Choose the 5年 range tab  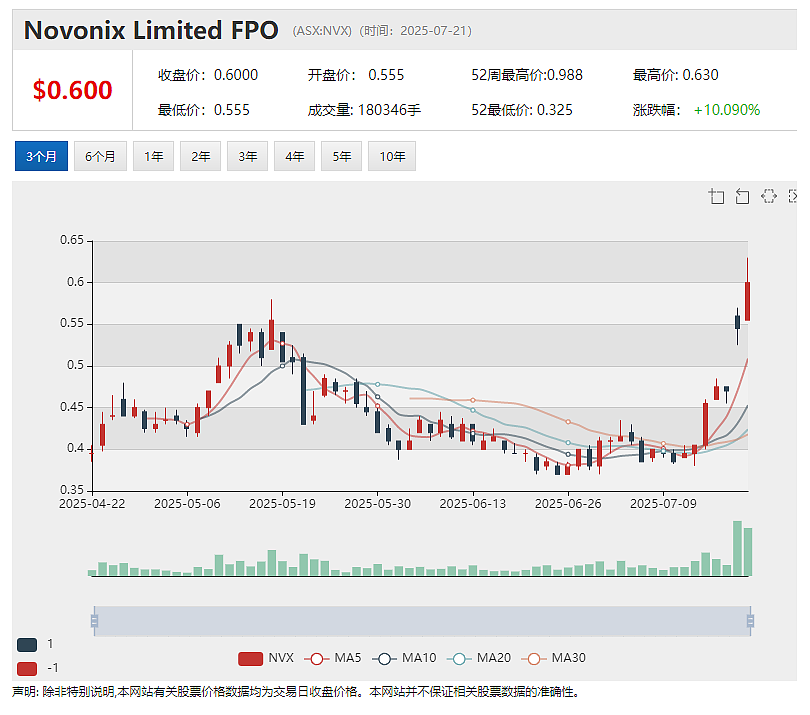341,156
